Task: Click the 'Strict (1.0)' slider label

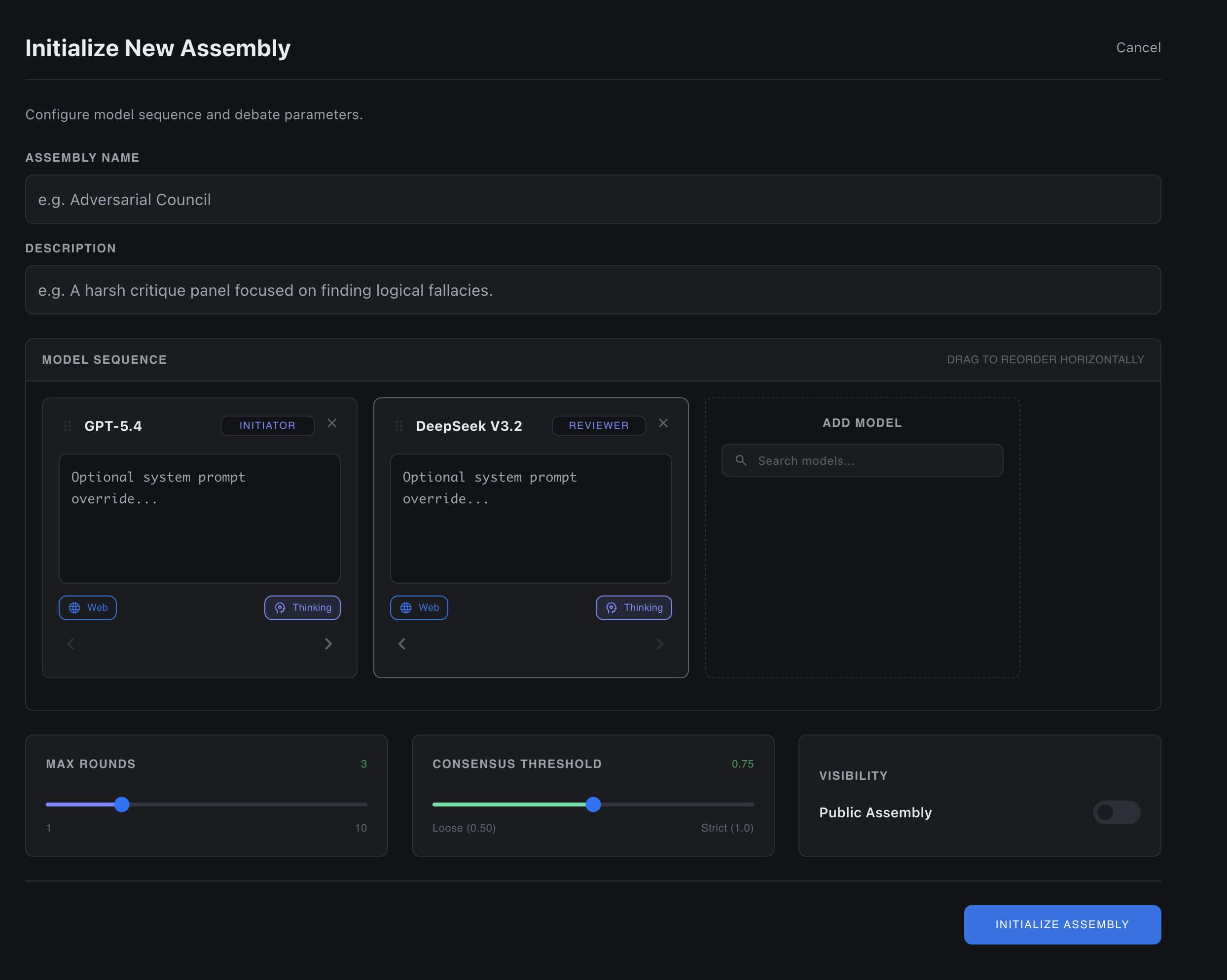Action: click(x=727, y=828)
